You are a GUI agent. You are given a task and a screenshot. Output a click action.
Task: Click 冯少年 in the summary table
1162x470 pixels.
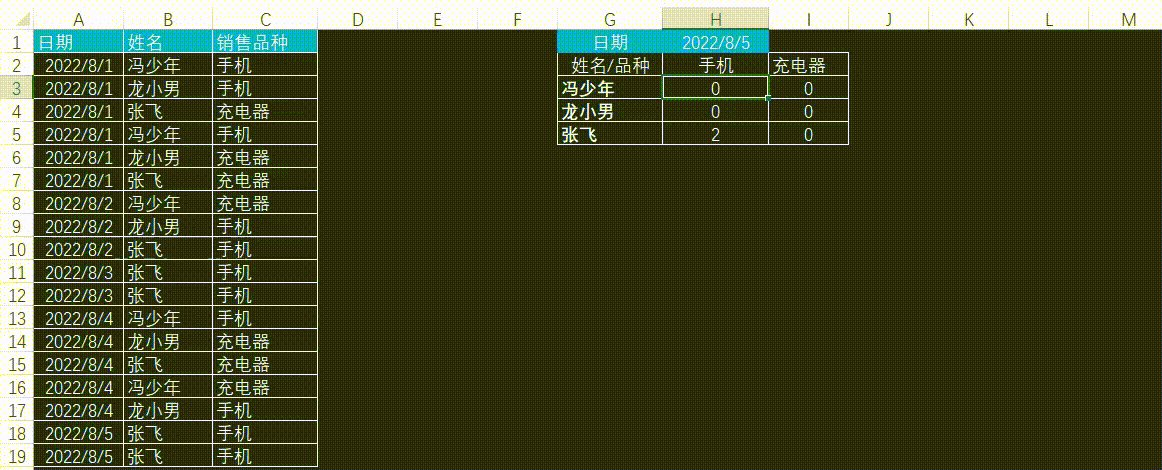[610, 88]
